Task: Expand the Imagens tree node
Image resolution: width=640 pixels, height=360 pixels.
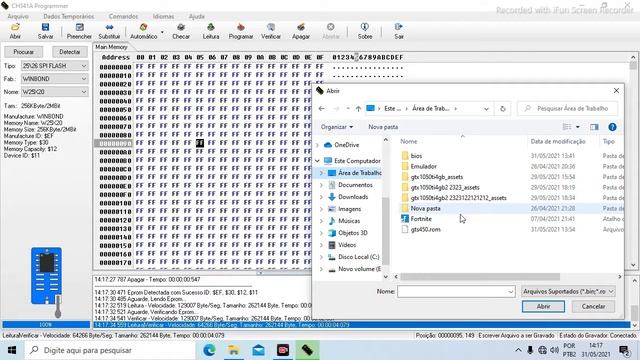Action: point(321,209)
